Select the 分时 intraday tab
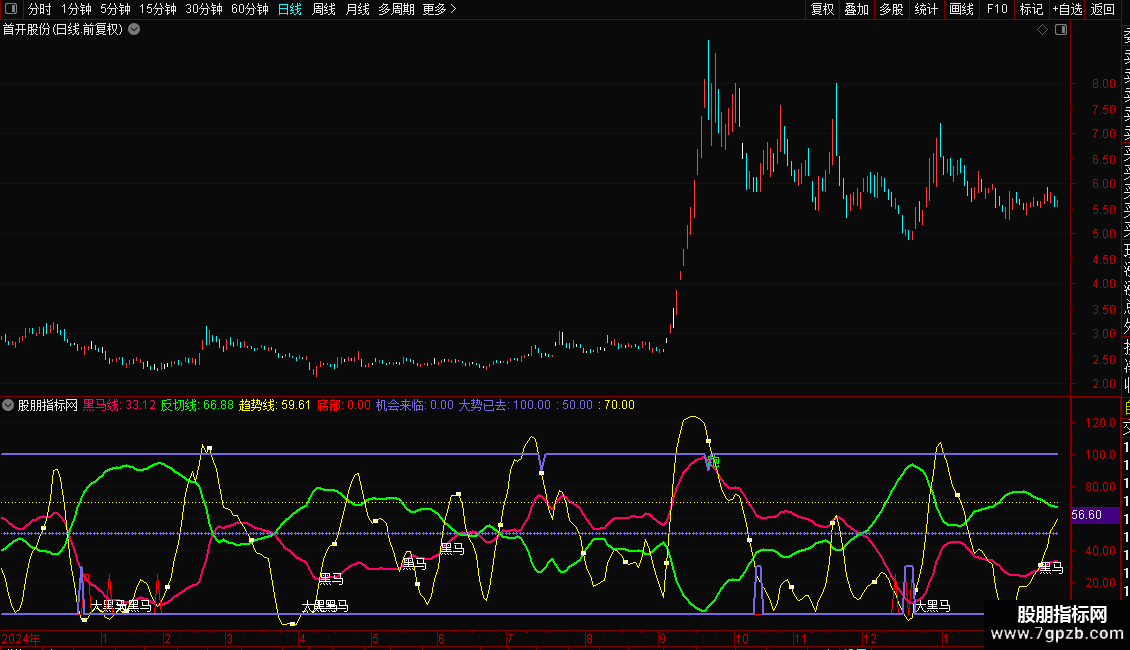Viewport: 1130px width, 650px height. tap(39, 9)
